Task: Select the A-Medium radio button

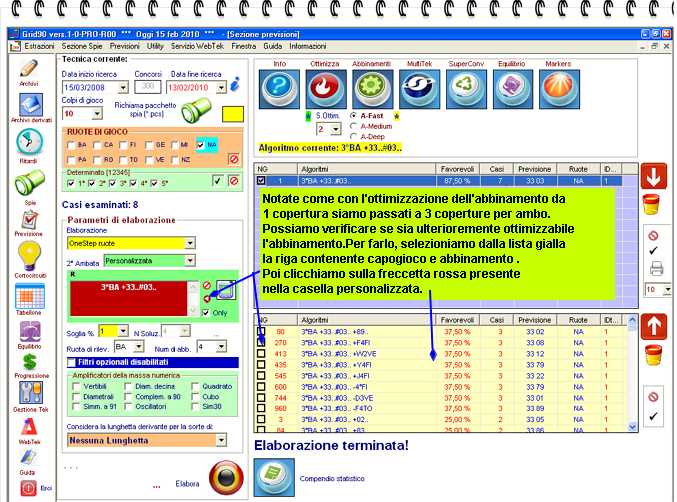Action: (x=354, y=126)
